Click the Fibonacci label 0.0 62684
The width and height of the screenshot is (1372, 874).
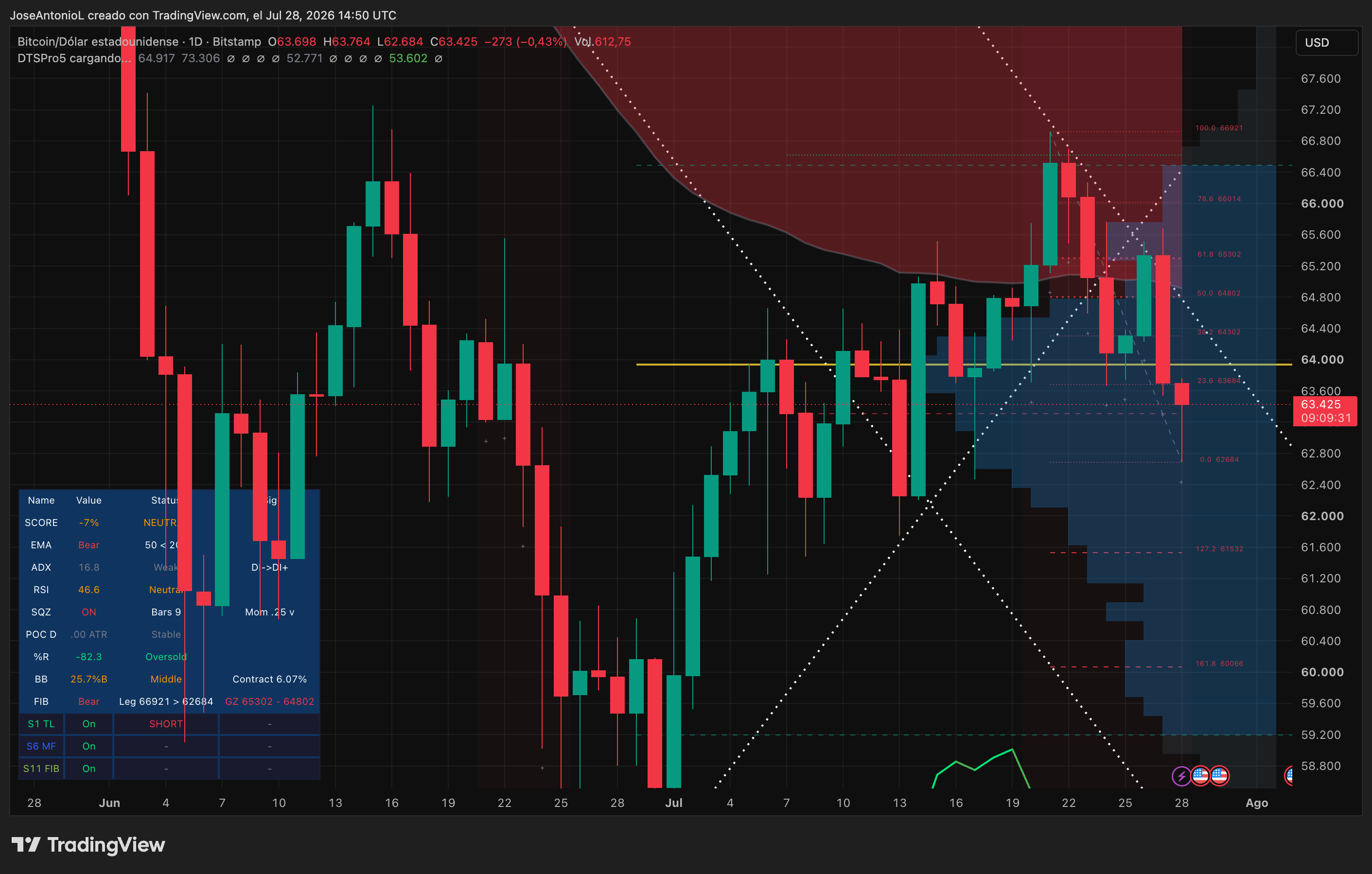(x=1219, y=459)
